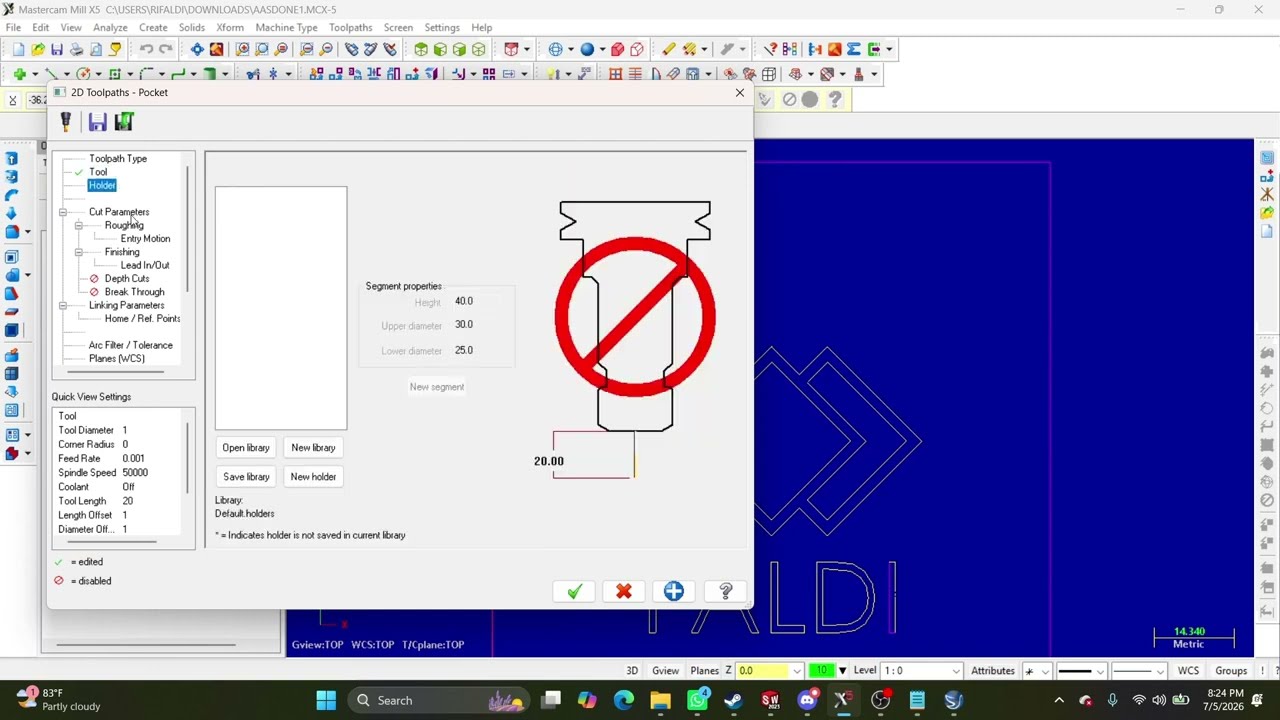Click the green checkmark OK button

coord(574,591)
